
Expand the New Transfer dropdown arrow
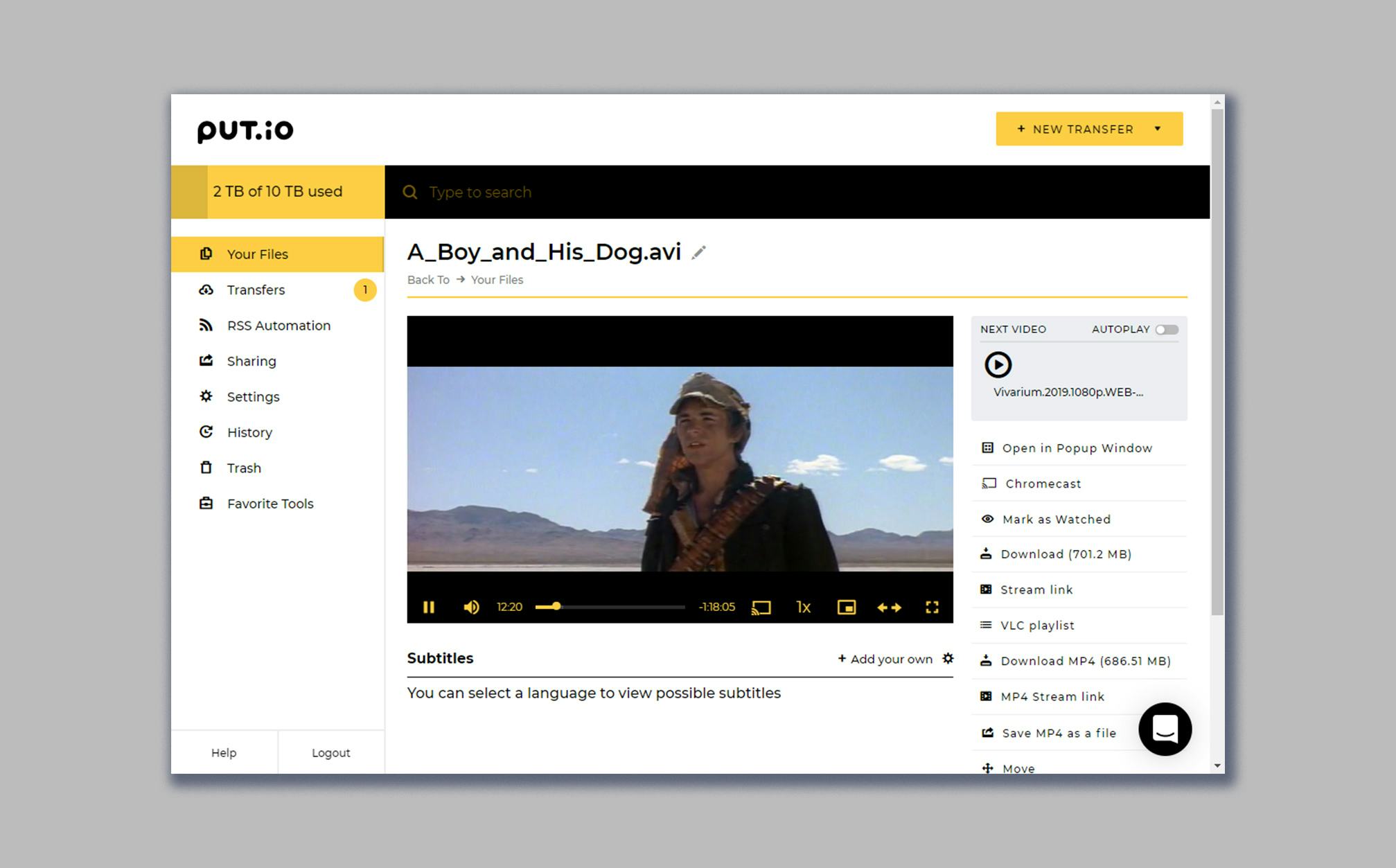[1157, 129]
